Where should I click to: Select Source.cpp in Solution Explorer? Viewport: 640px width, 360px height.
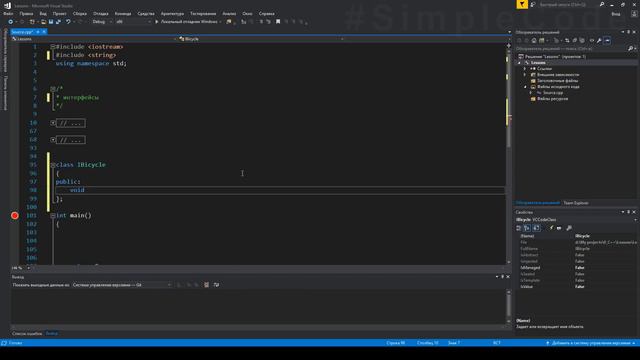553,93
